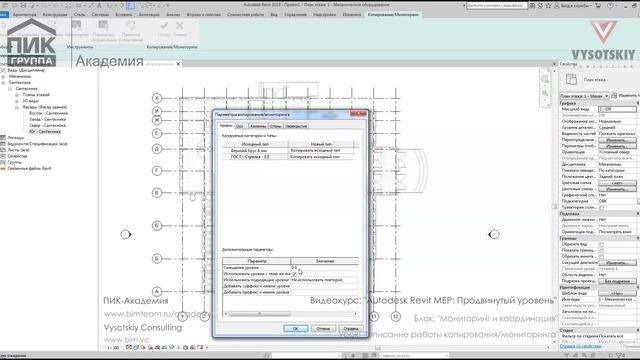Open the navigation wheel in view
The height and width of the screenshot is (360, 640).
coord(545,80)
